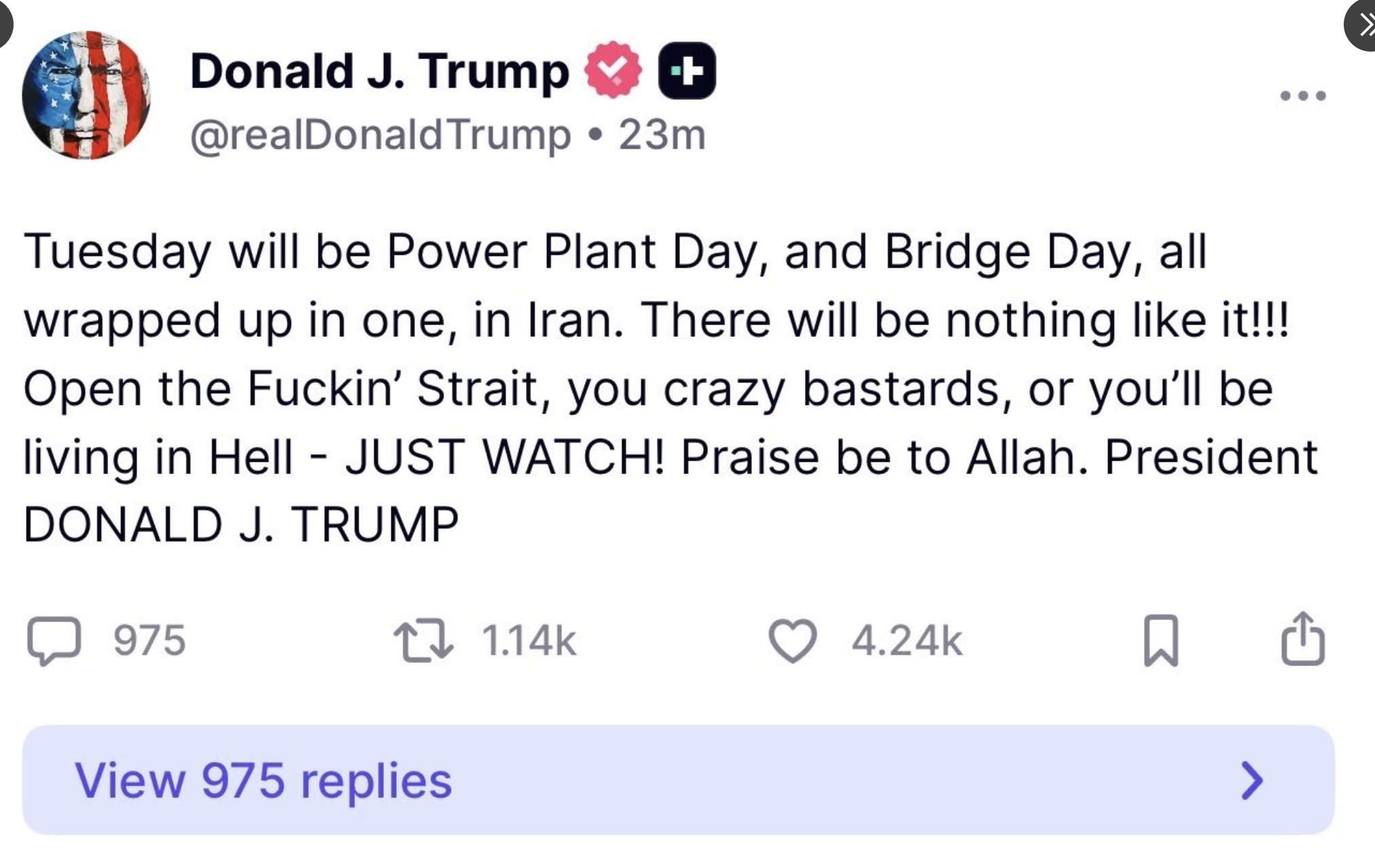This screenshot has height=868, width=1375.
Task: Open the three-dot options menu
Action: 1302,95
